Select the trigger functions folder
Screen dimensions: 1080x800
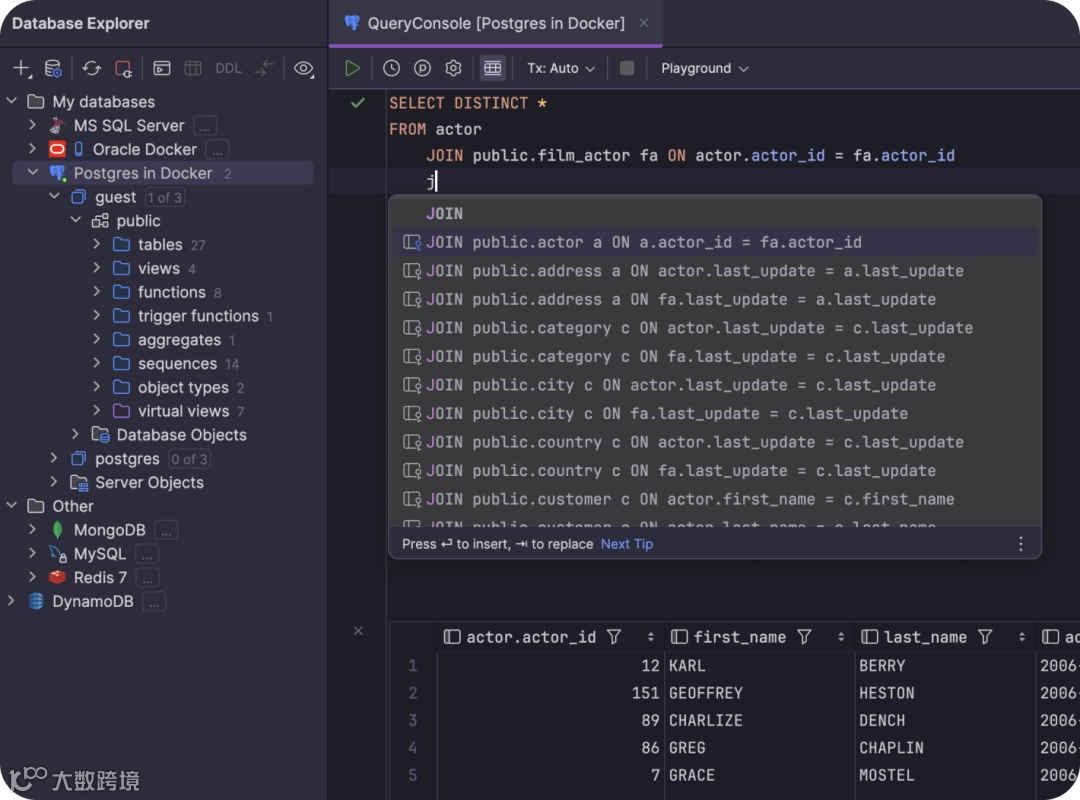(x=198, y=316)
